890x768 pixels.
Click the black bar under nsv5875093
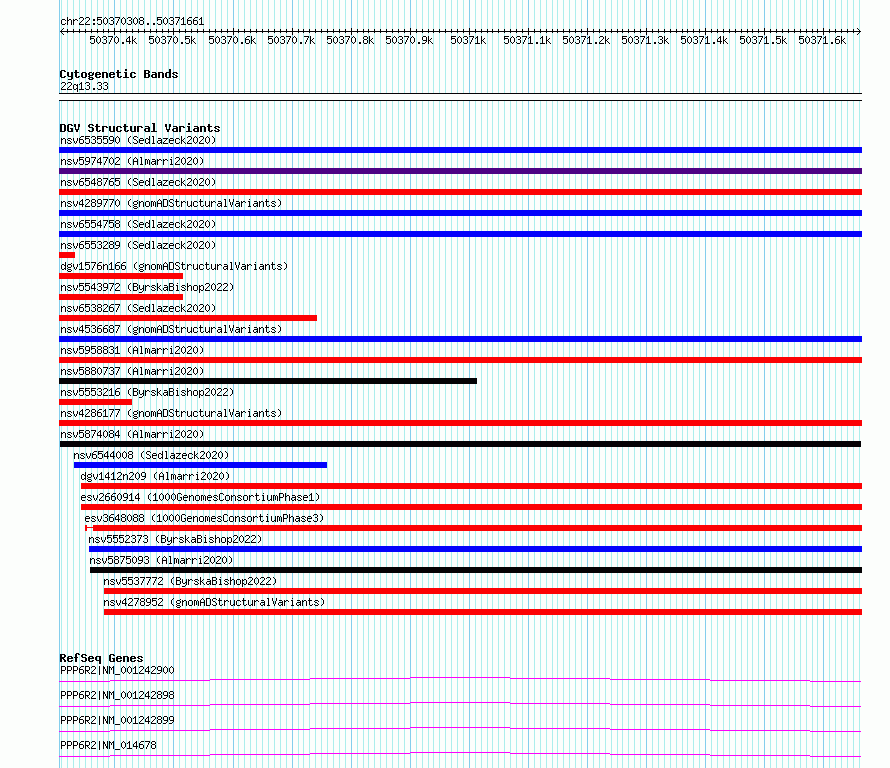pyautogui.click(x=476, y=570)
